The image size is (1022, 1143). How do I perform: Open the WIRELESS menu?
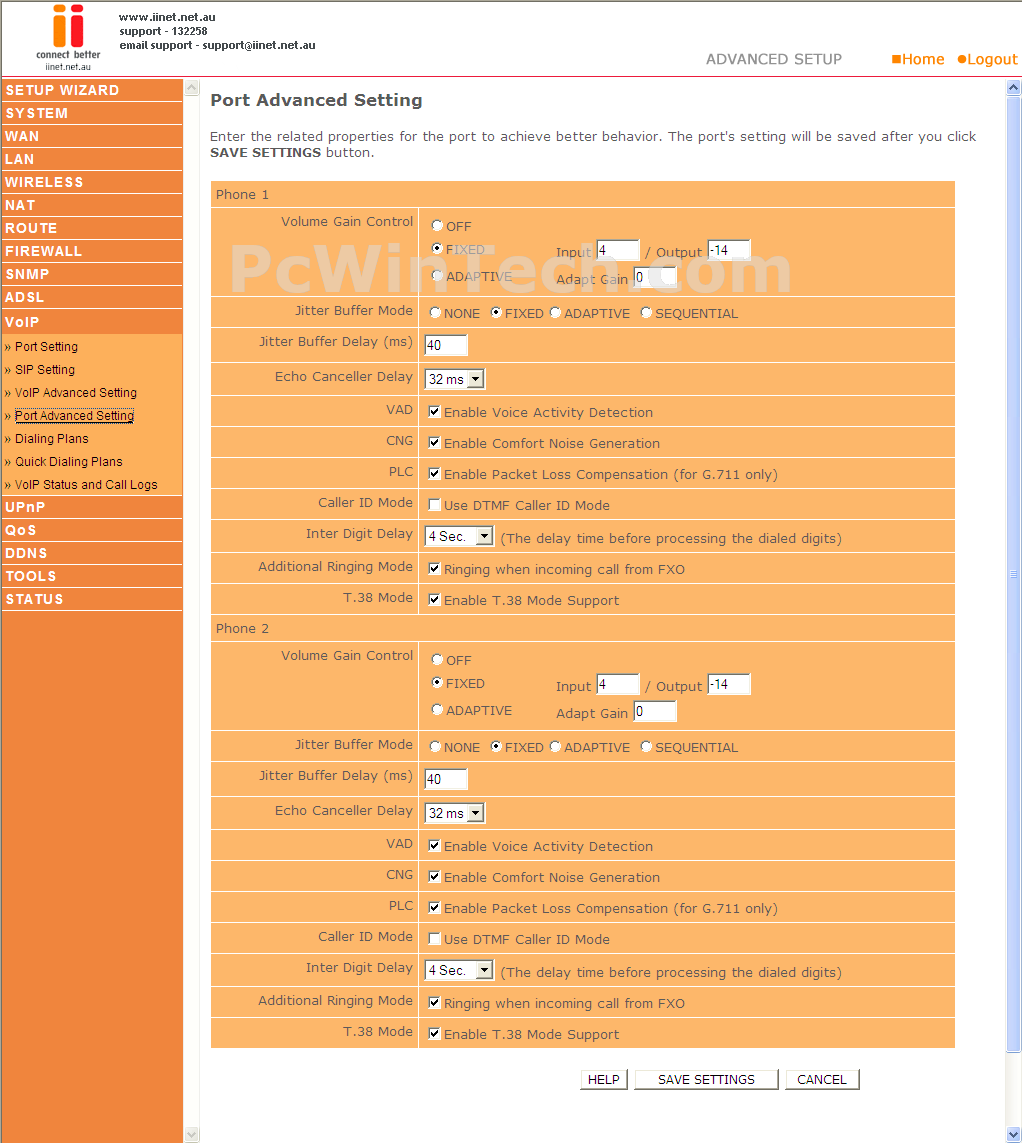[x=92, y=182]
